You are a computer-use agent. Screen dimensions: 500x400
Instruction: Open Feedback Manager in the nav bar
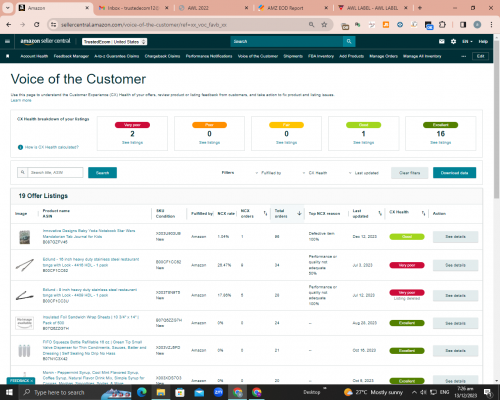coord(71,56)
